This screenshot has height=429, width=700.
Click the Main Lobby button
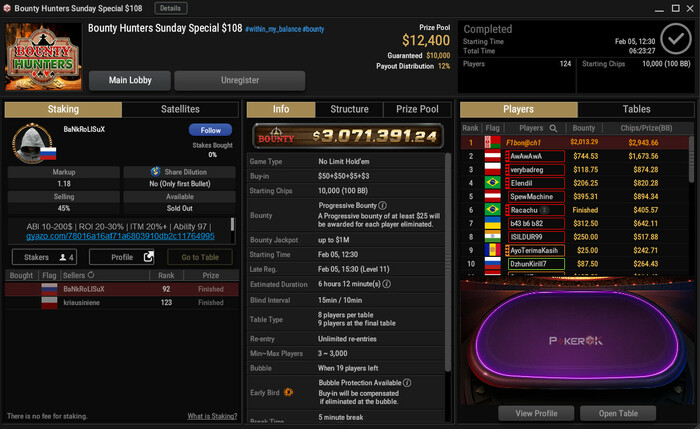[130, 80]
